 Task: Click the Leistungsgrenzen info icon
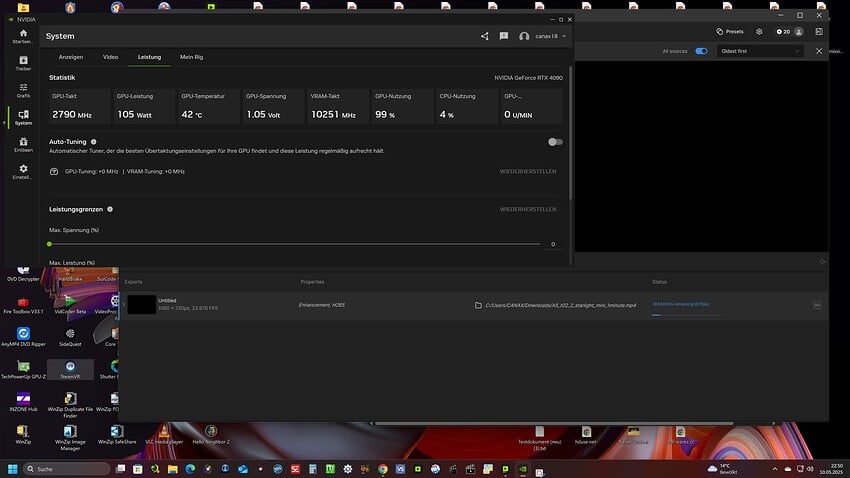[110, 209]
